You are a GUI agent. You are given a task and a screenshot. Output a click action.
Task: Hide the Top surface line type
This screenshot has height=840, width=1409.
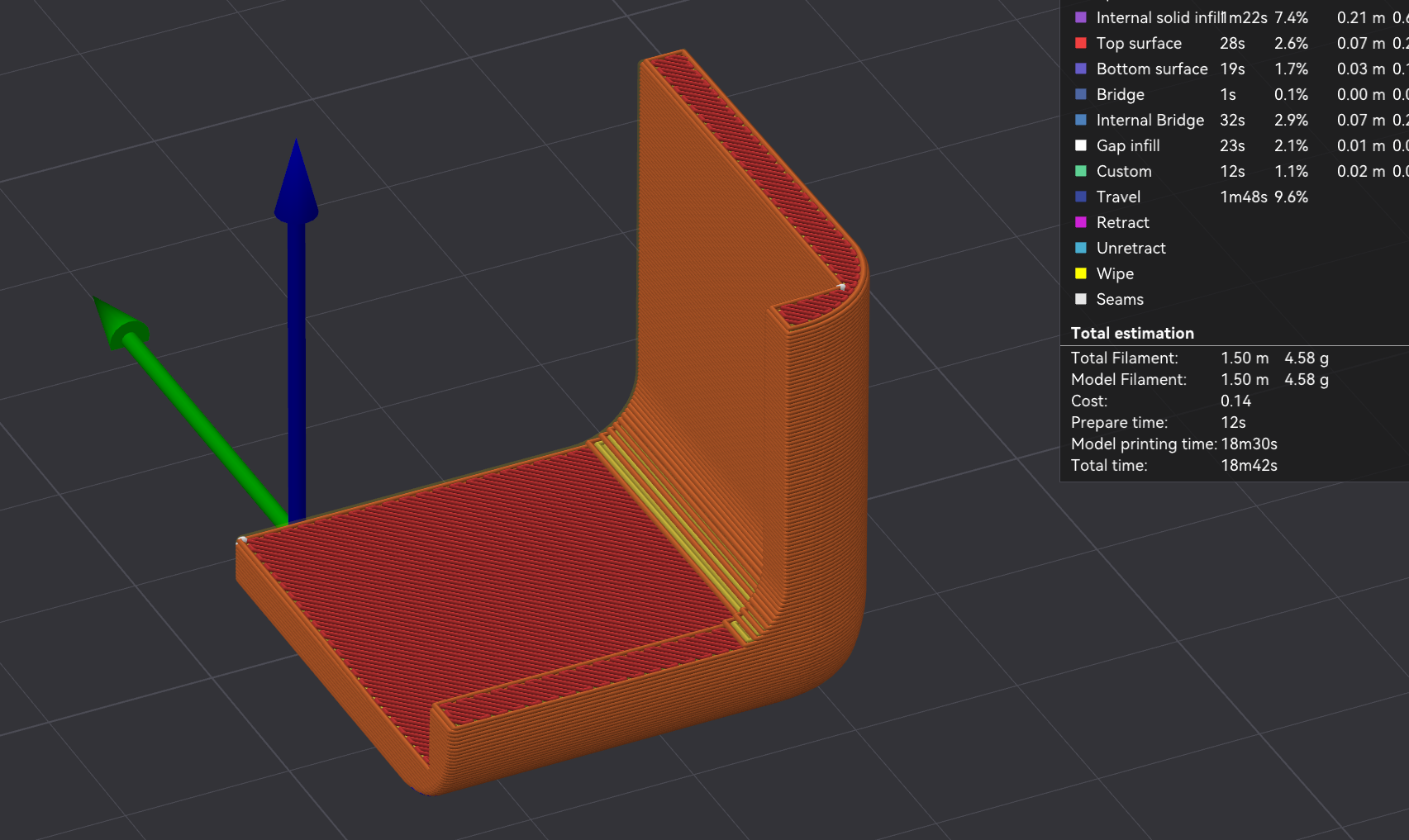1138,43
